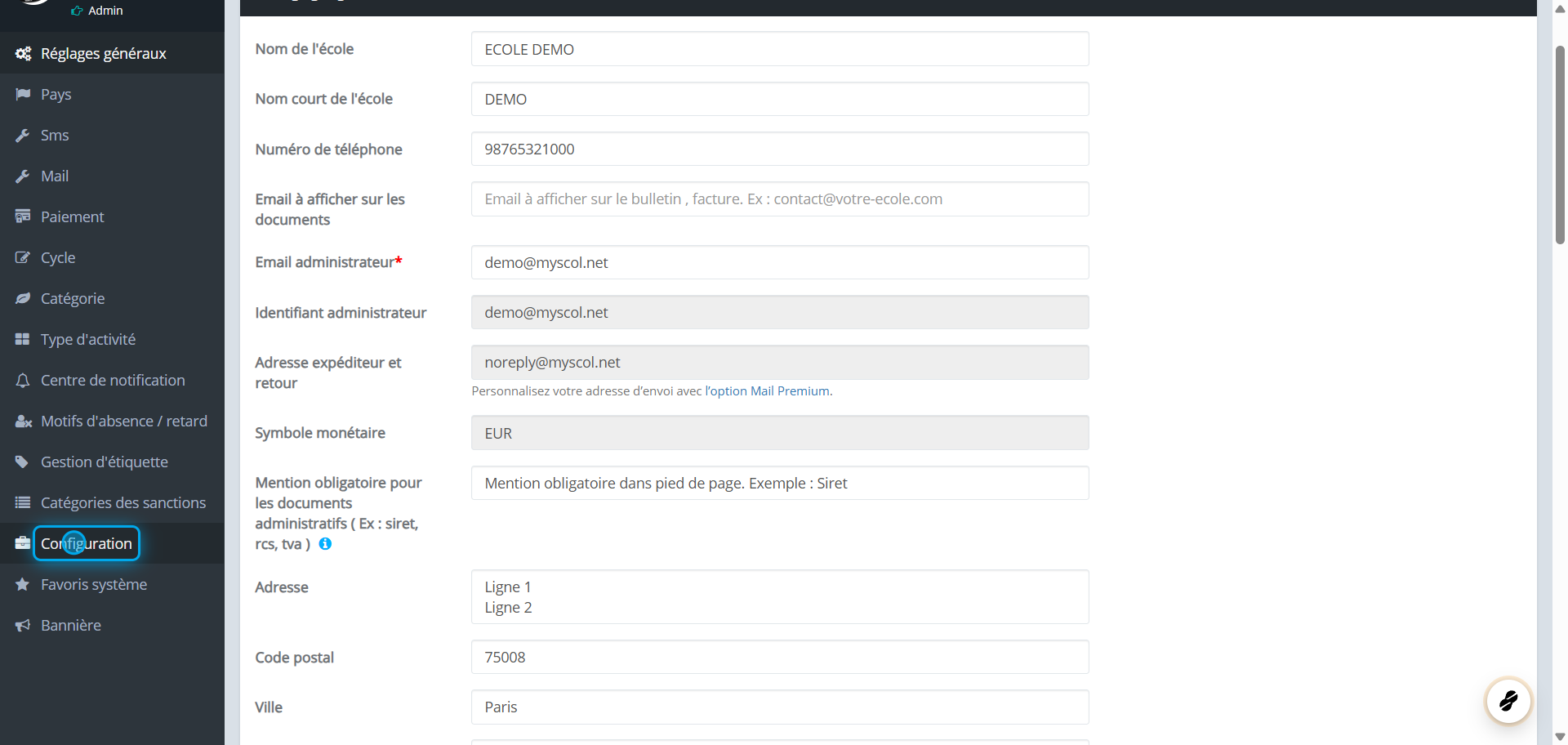This screenshot has height=745, width=1568.
Task: Click the Favoris système star icon
Action: click(23, 585)
